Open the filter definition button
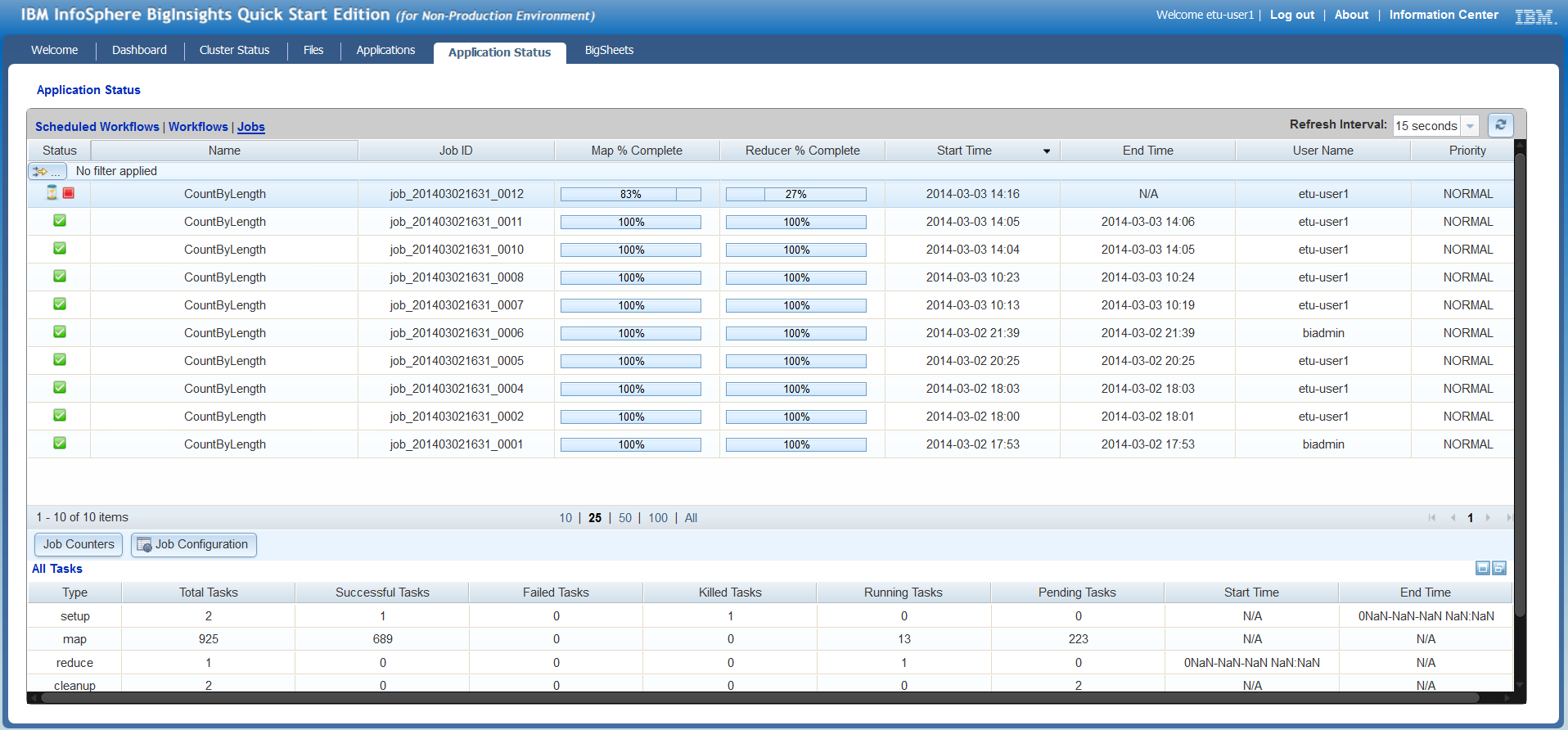 [47, 171]
